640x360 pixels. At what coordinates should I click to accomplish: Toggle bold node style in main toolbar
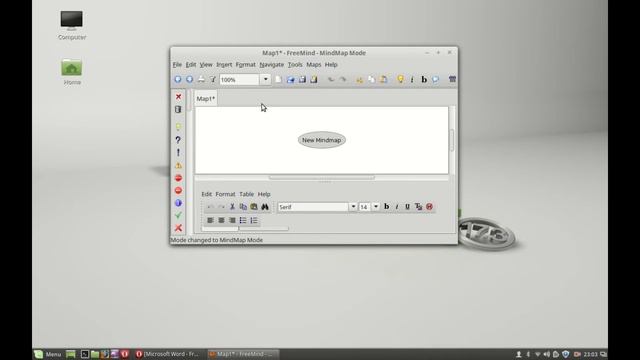424,80
